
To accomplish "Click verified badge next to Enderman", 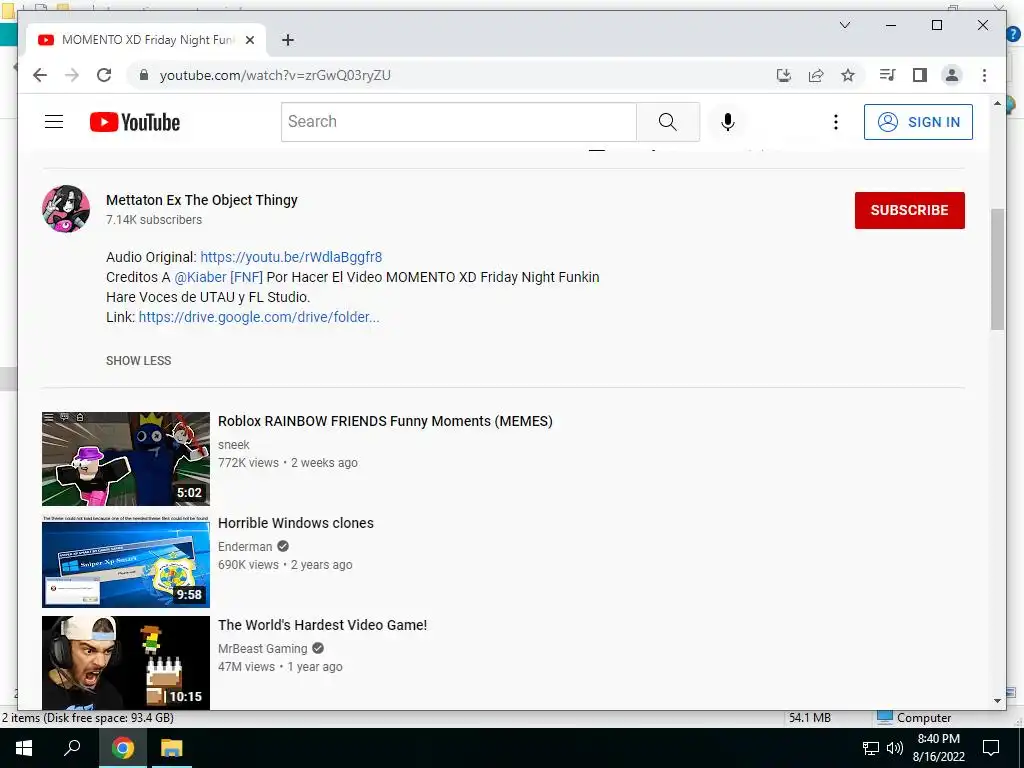I will click(x=283, y=546).
